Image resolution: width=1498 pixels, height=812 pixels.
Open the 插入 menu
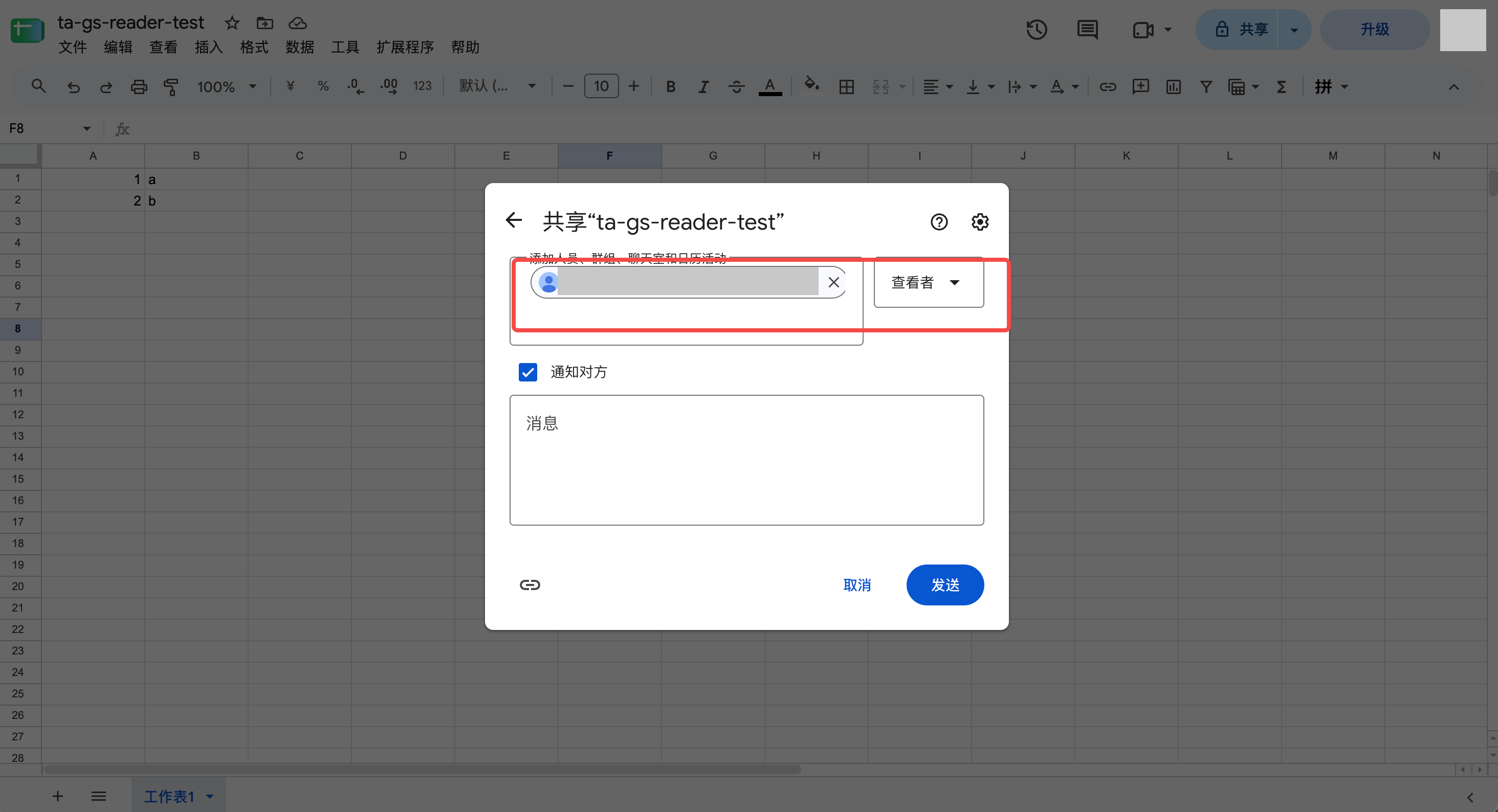pyautogui.click(x=209, y=47)
